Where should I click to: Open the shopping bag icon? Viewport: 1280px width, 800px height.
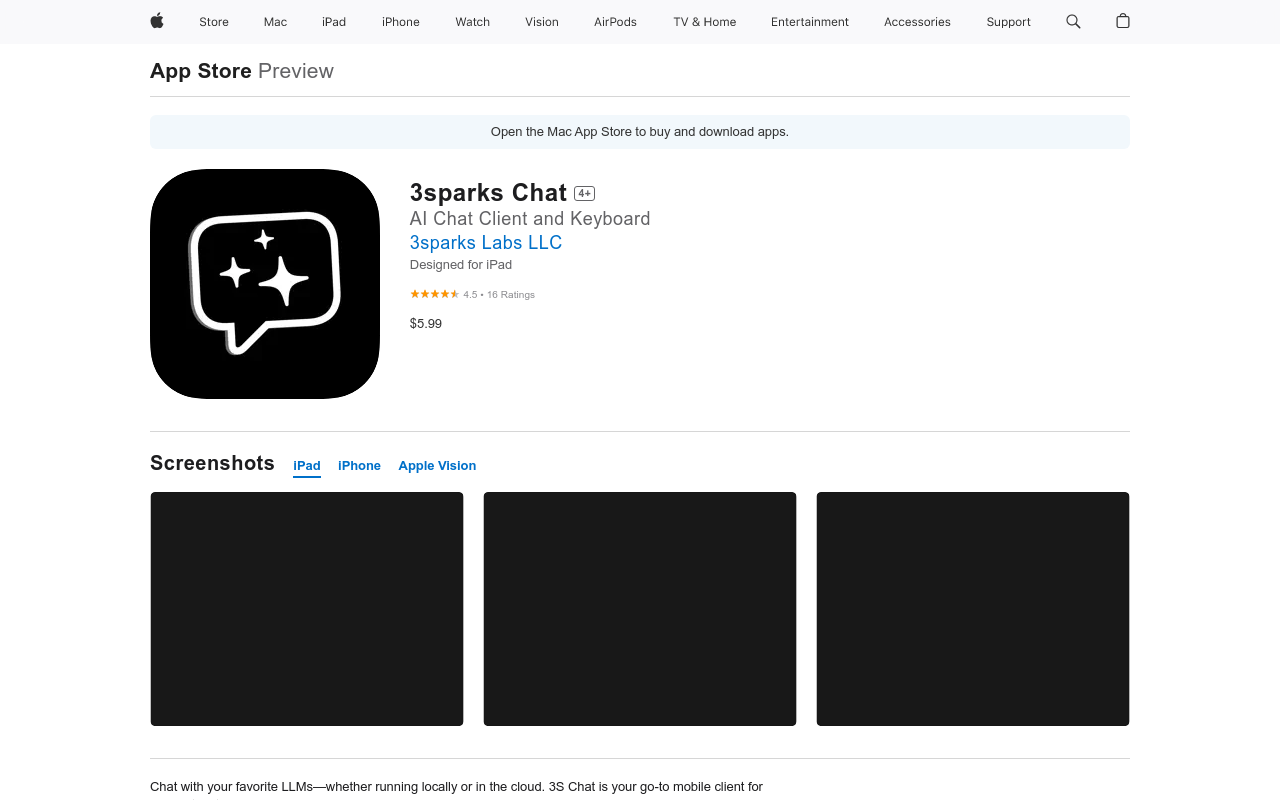[1123, 21]
